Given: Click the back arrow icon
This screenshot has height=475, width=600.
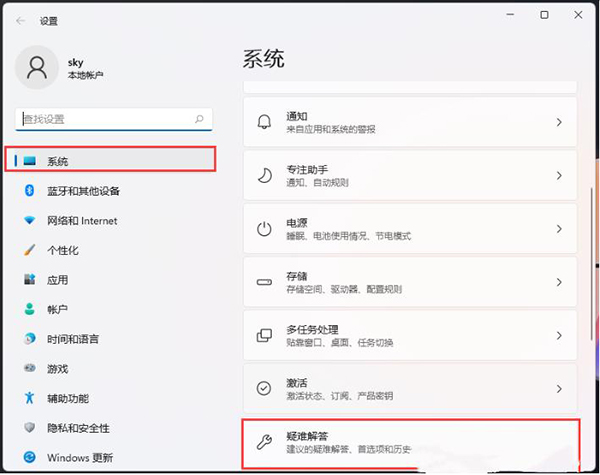Looking at the screenshot, I should tap(20, 21).
